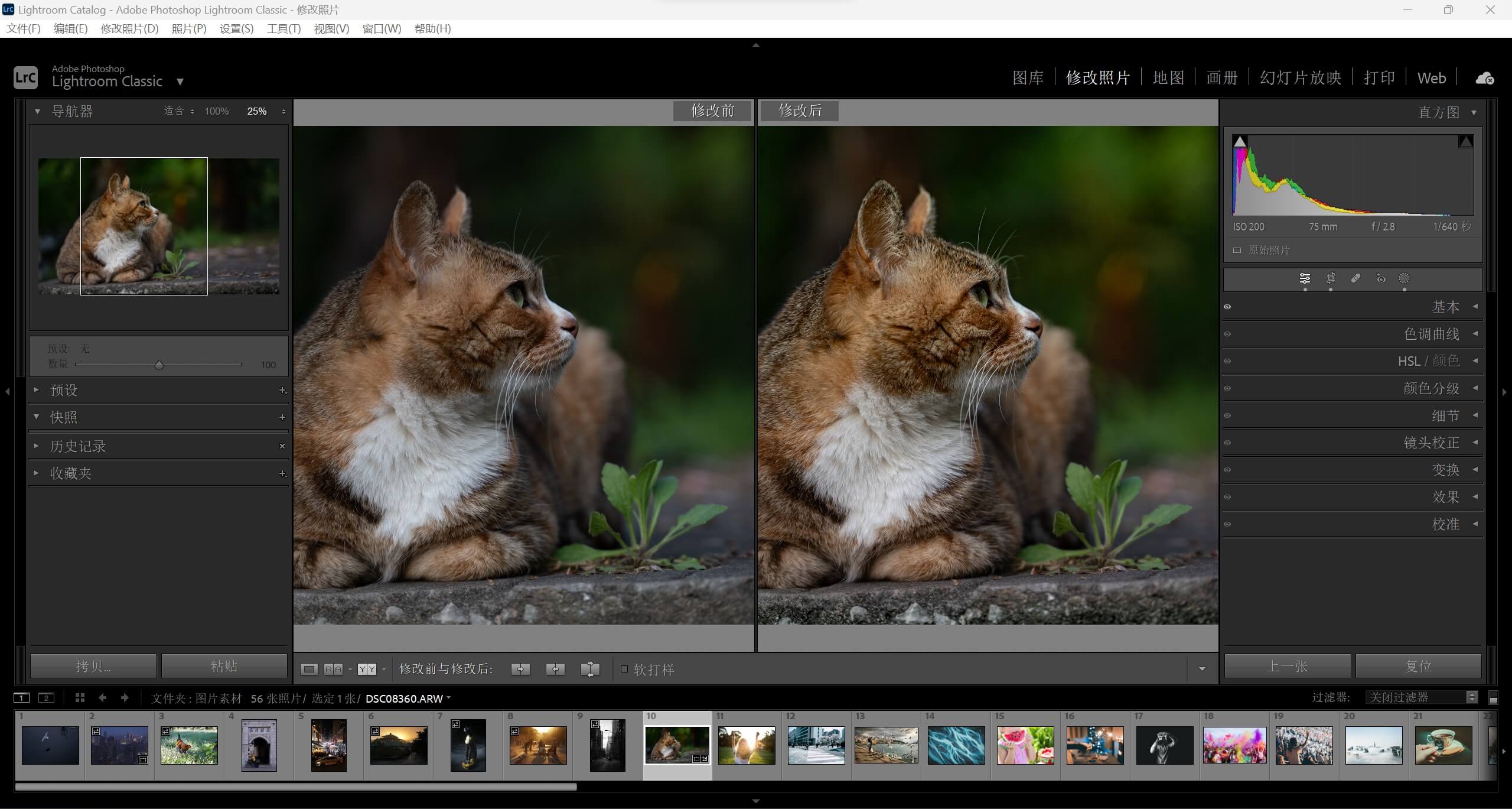Viewport: 1512px width, 809px height.
Task: Select filmstrip thumbnail 11 girl in sunlight
Action: (x=747, y=745)
